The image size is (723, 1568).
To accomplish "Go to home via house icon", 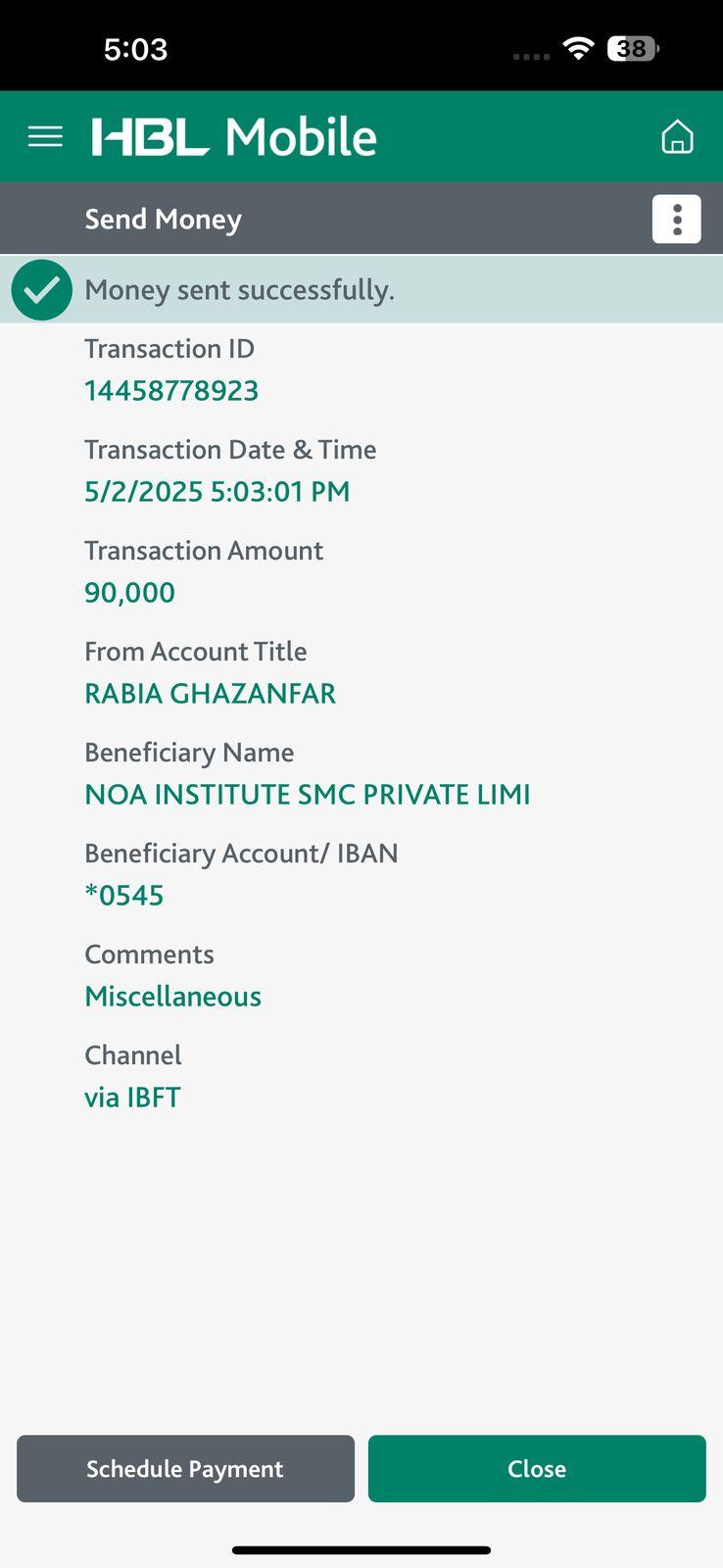I will 677,136.
